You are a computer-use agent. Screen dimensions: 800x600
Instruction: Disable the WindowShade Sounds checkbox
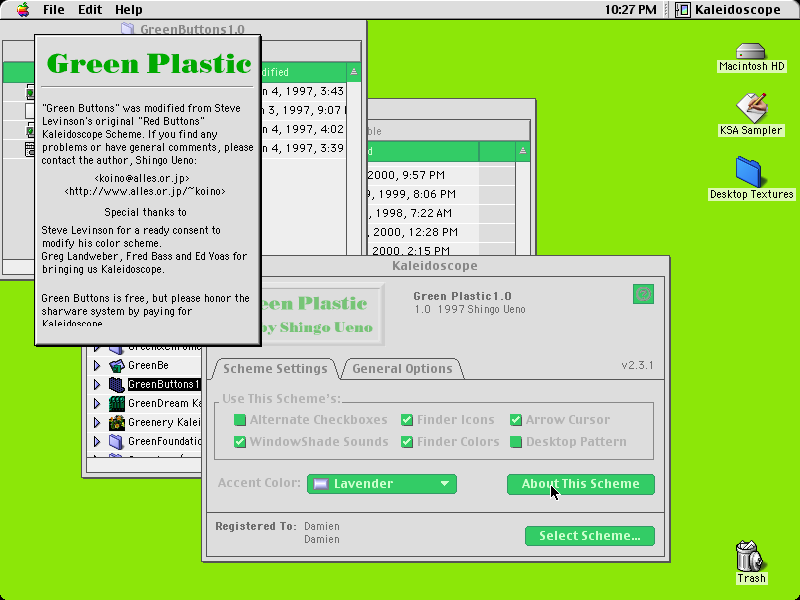tap(239, 442)
